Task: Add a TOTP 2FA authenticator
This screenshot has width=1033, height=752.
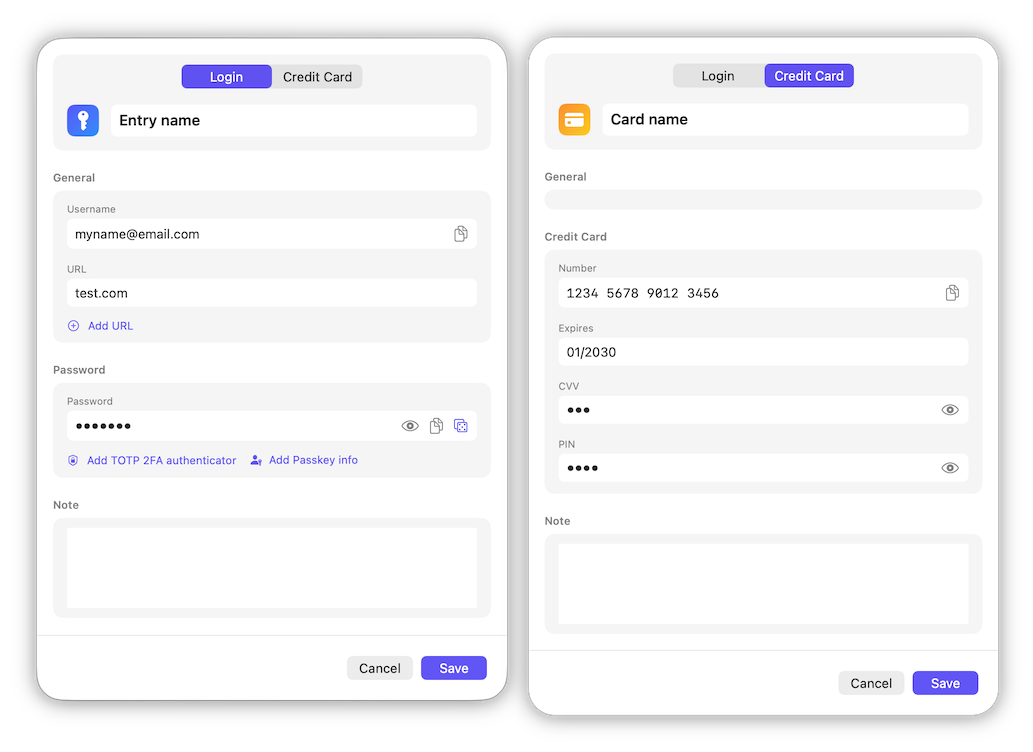Action: click(x=161, y=460)
